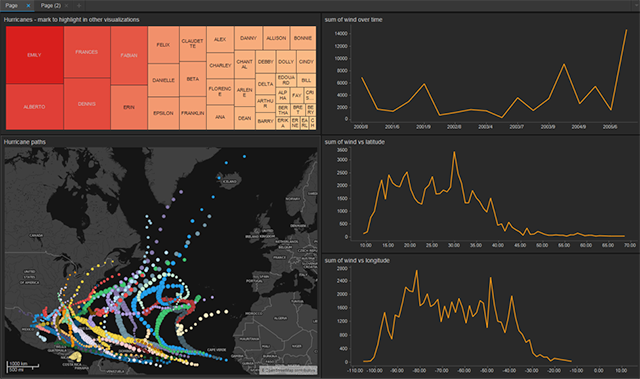This screenshot has height=379, width=640.
Task: Click the 0.00 label on longitude axis
Action: 599,370
